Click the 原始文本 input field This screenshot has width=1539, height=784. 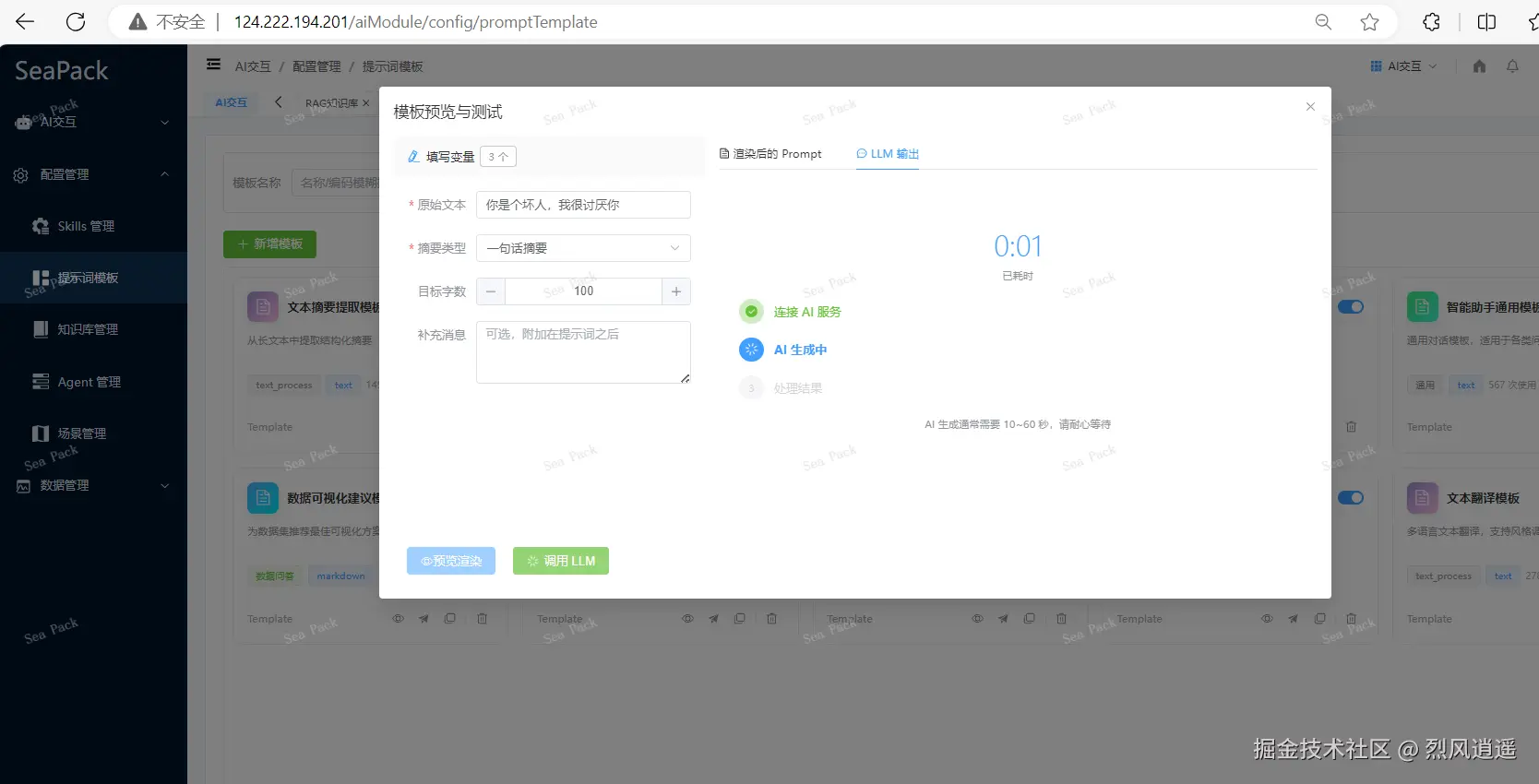pyautogui.click(x=583, y=205)
